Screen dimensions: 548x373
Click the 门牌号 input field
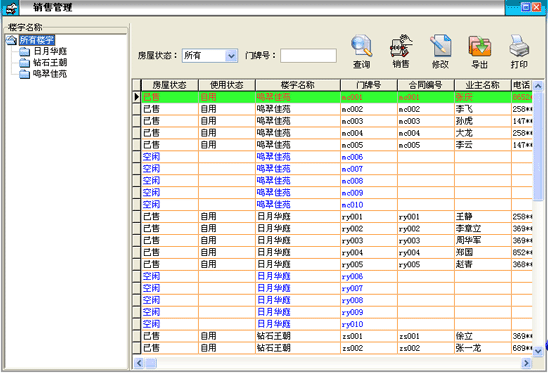pos(309,56)
